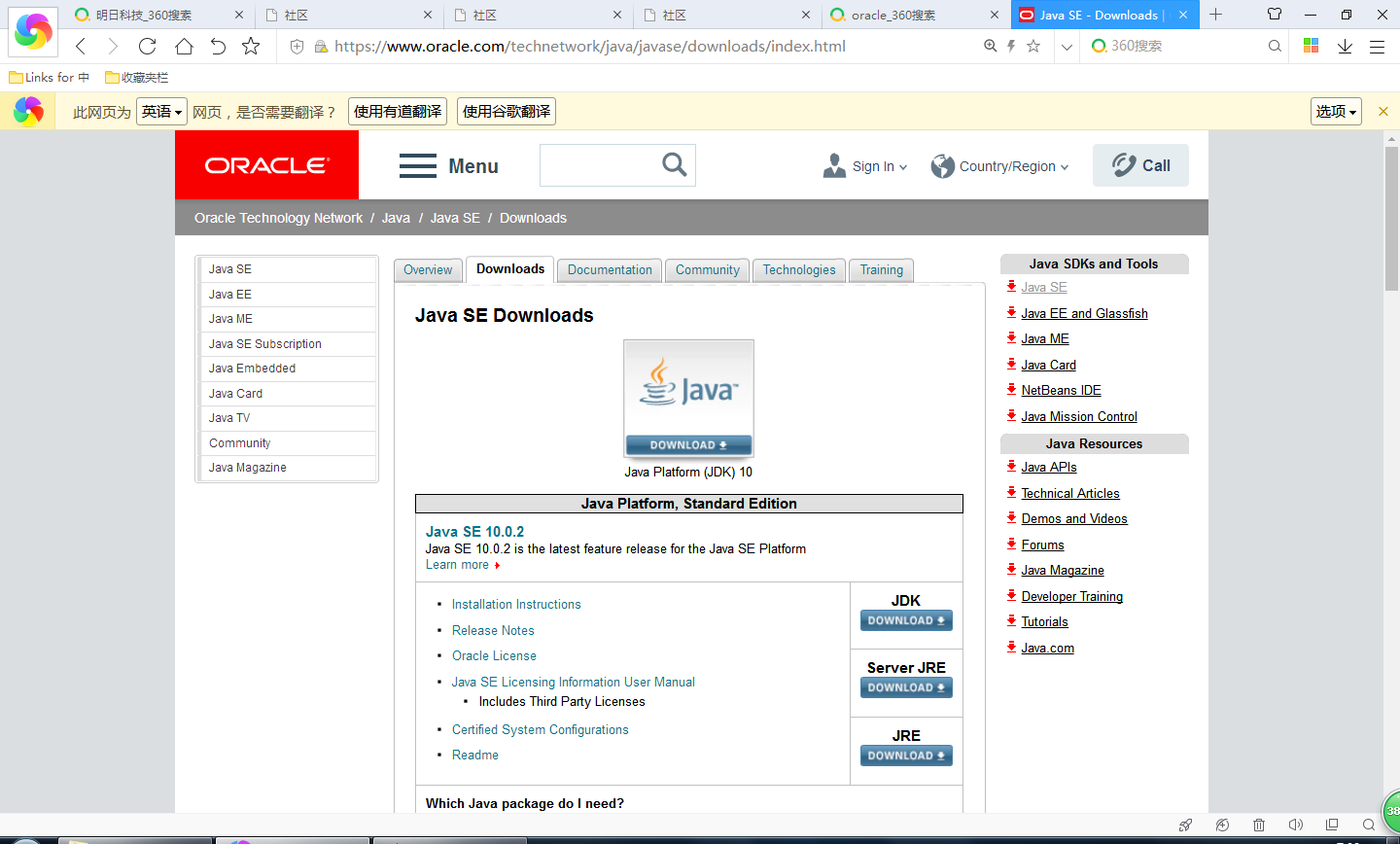
Task: Select Java Embedded in the left sidebar
Action: point(288,369)
